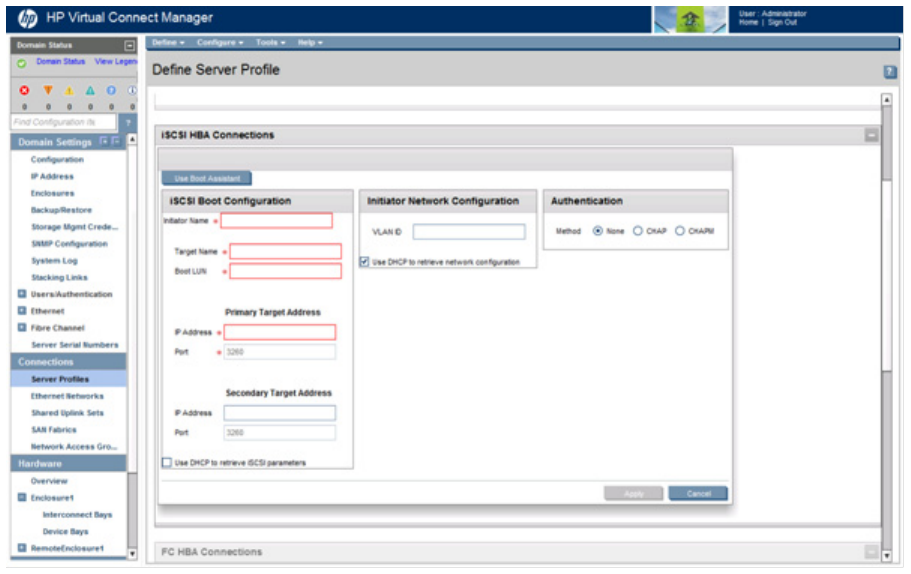Image resolution: width=911 pixels, height=574 pixels.
Task: Select Server Profiles under Connections
Action: pyautogui.click(x=60, y=379)
